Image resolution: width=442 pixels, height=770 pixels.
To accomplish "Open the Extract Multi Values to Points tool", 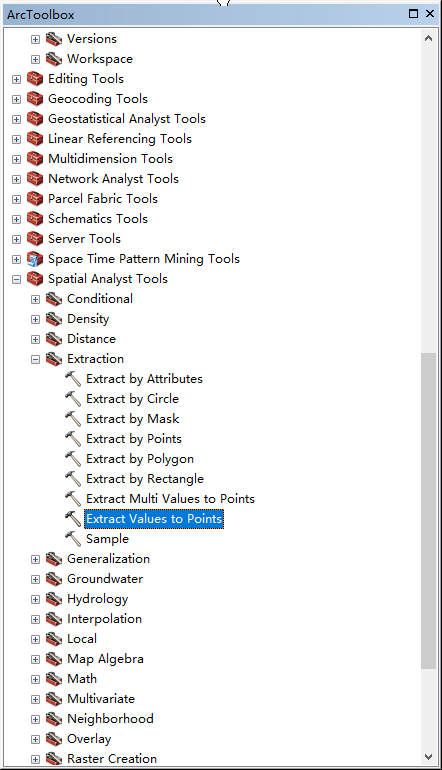I will (x=170, y=499).
